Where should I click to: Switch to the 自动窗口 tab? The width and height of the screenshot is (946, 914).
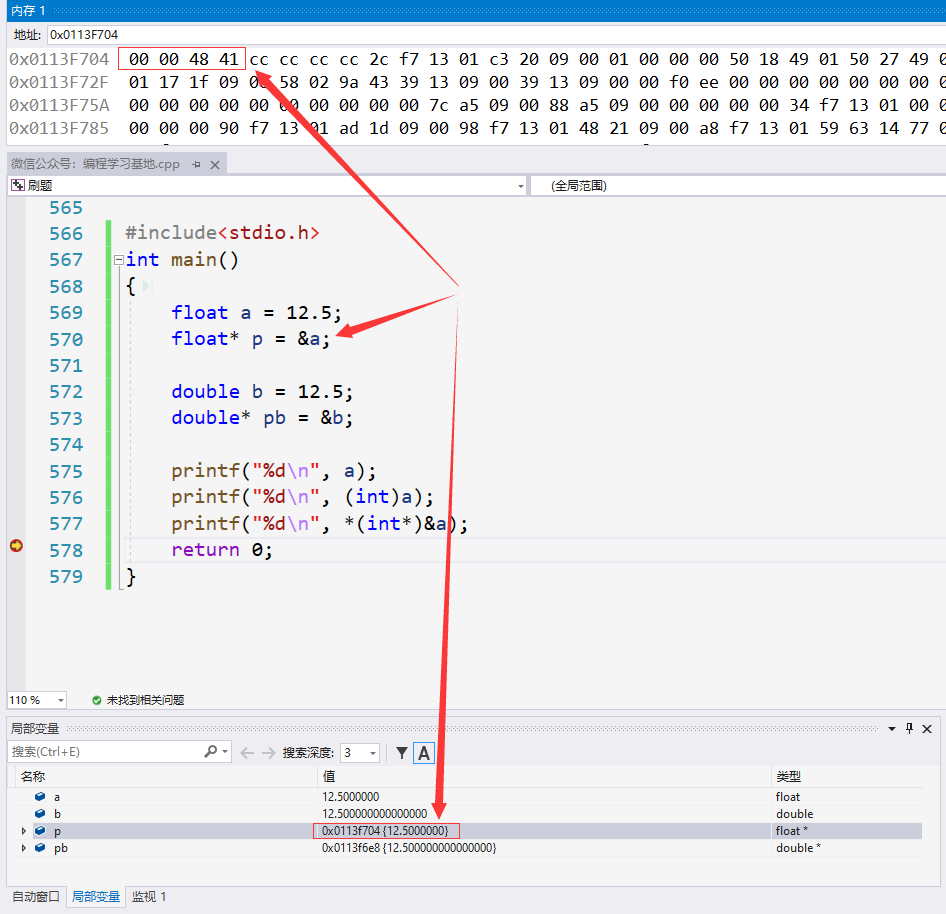click(36, 897)
